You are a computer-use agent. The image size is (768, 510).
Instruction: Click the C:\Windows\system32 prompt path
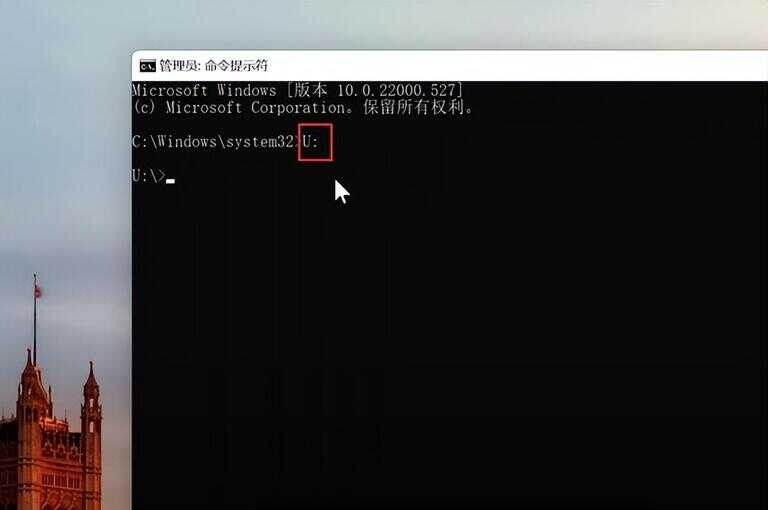(x=213, y=142)
